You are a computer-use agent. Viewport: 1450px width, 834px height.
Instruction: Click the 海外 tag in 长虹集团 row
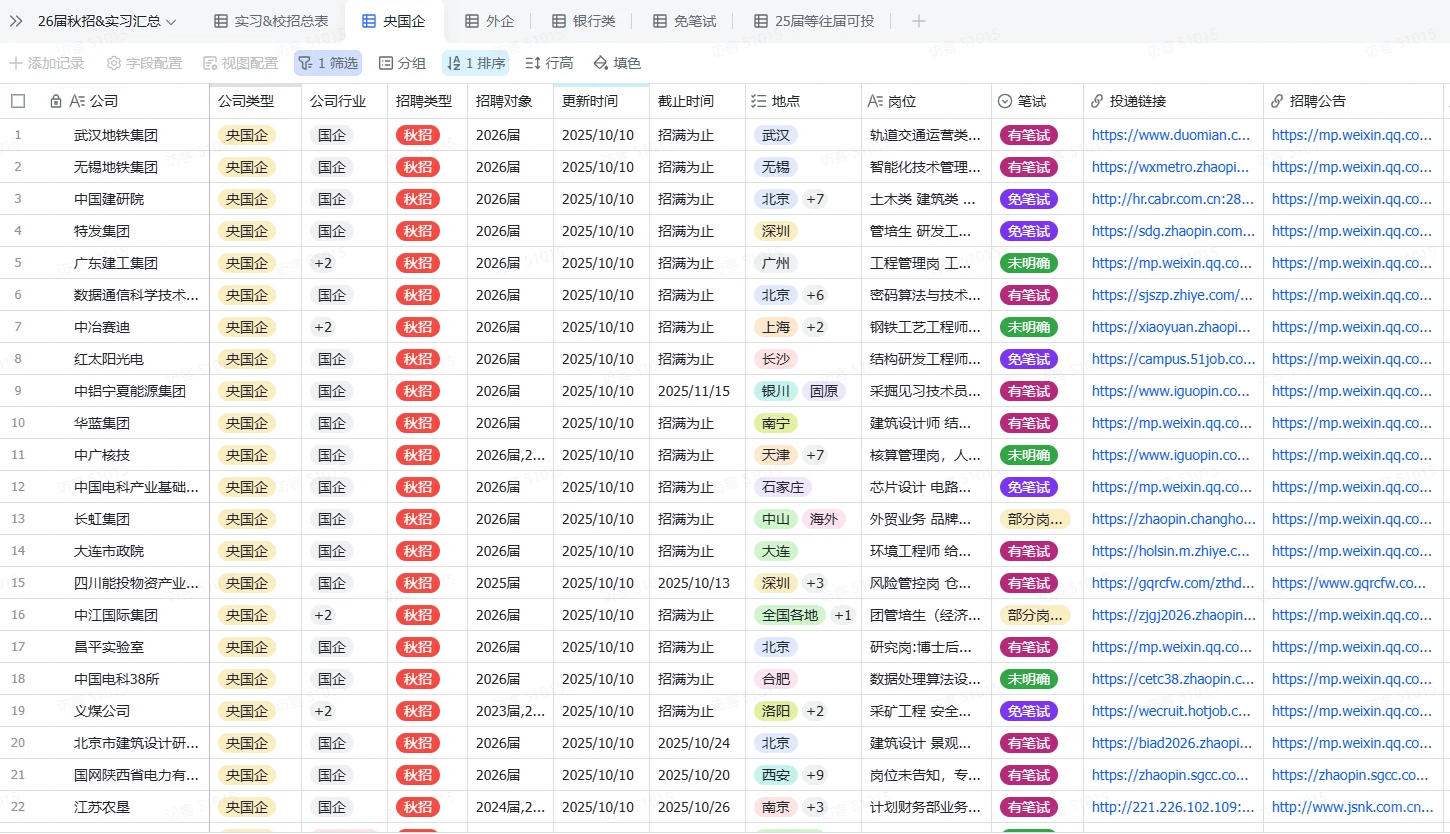tap(824, 519)
